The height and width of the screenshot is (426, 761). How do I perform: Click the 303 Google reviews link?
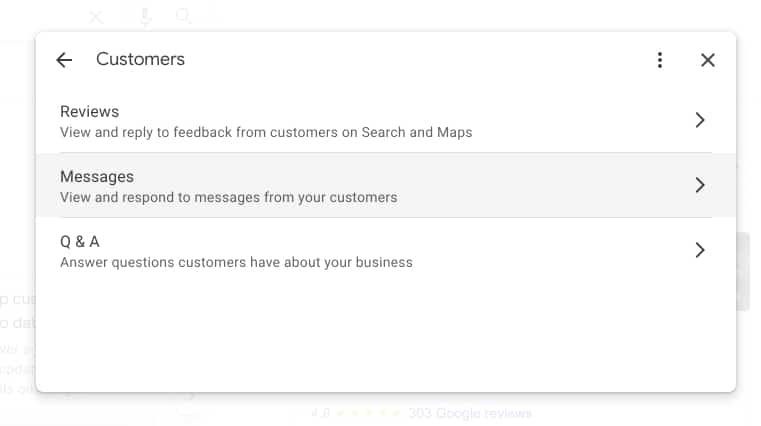coord(470,413)
